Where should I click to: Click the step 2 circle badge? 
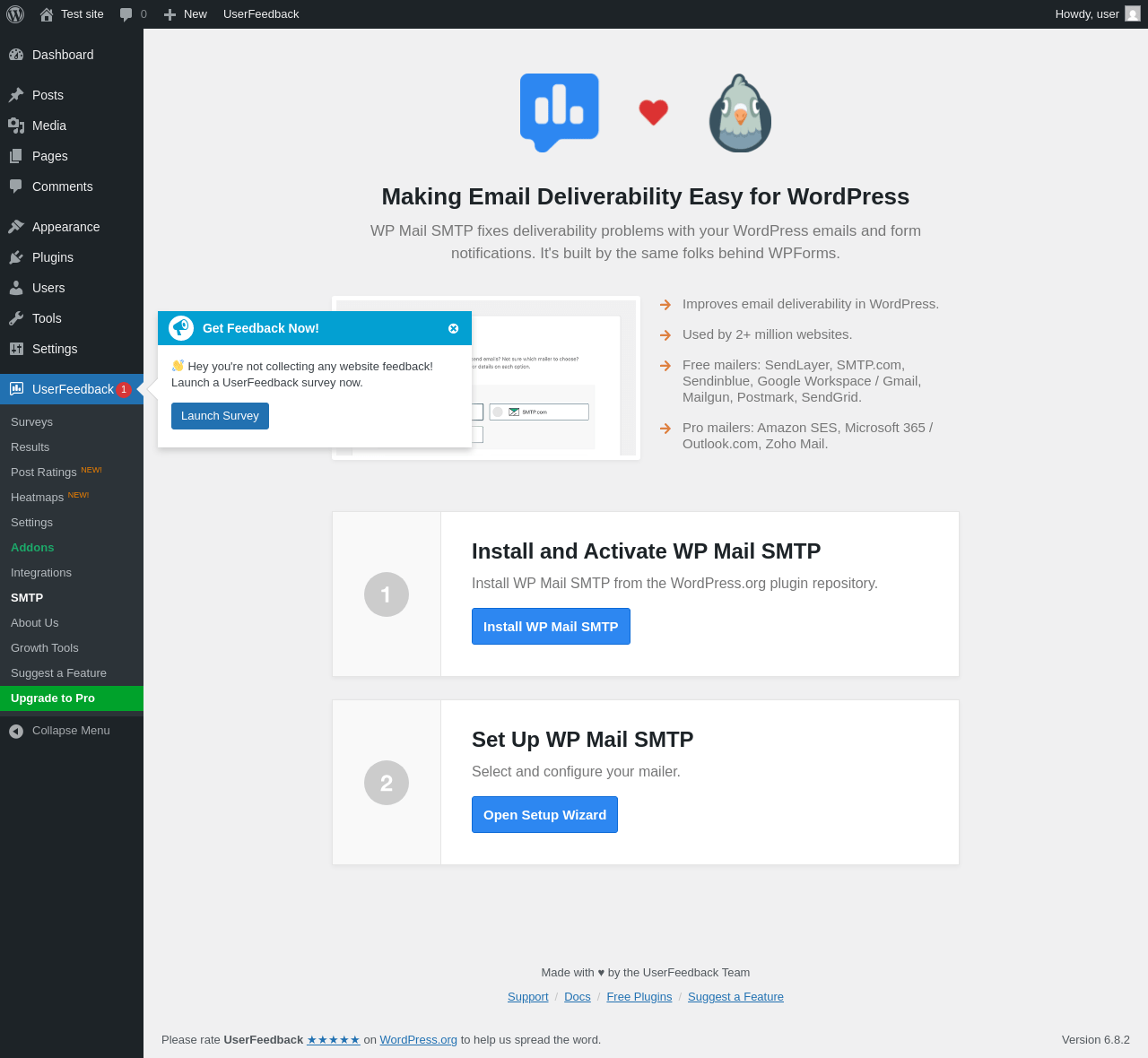click(387, 783)
